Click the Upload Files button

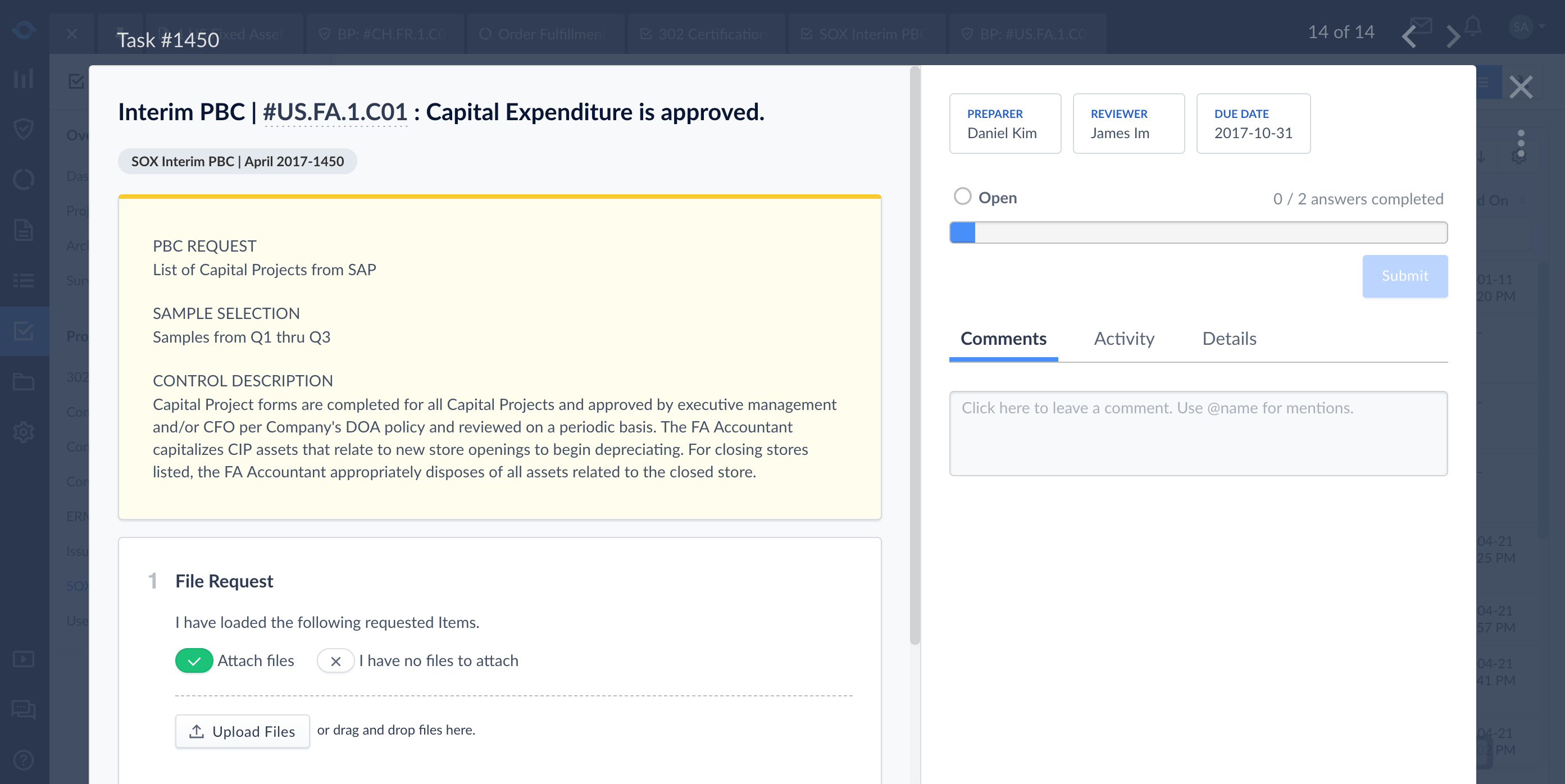pos(243,731)
